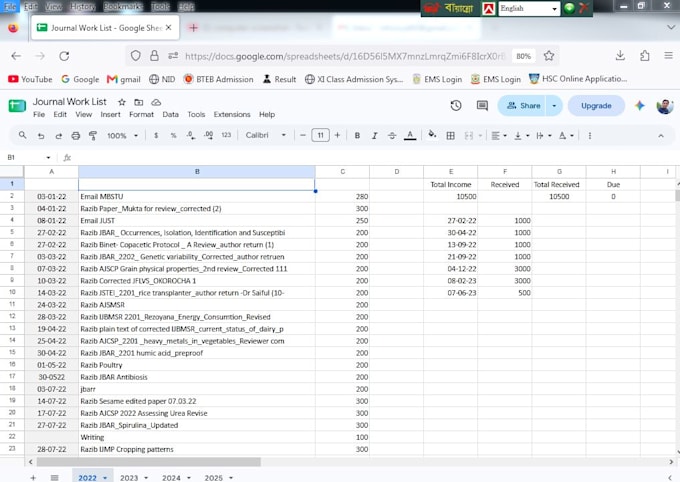Screen dimensions: 680x482
Task: Toggle bold formatting
Action: [x=357, y=136]
